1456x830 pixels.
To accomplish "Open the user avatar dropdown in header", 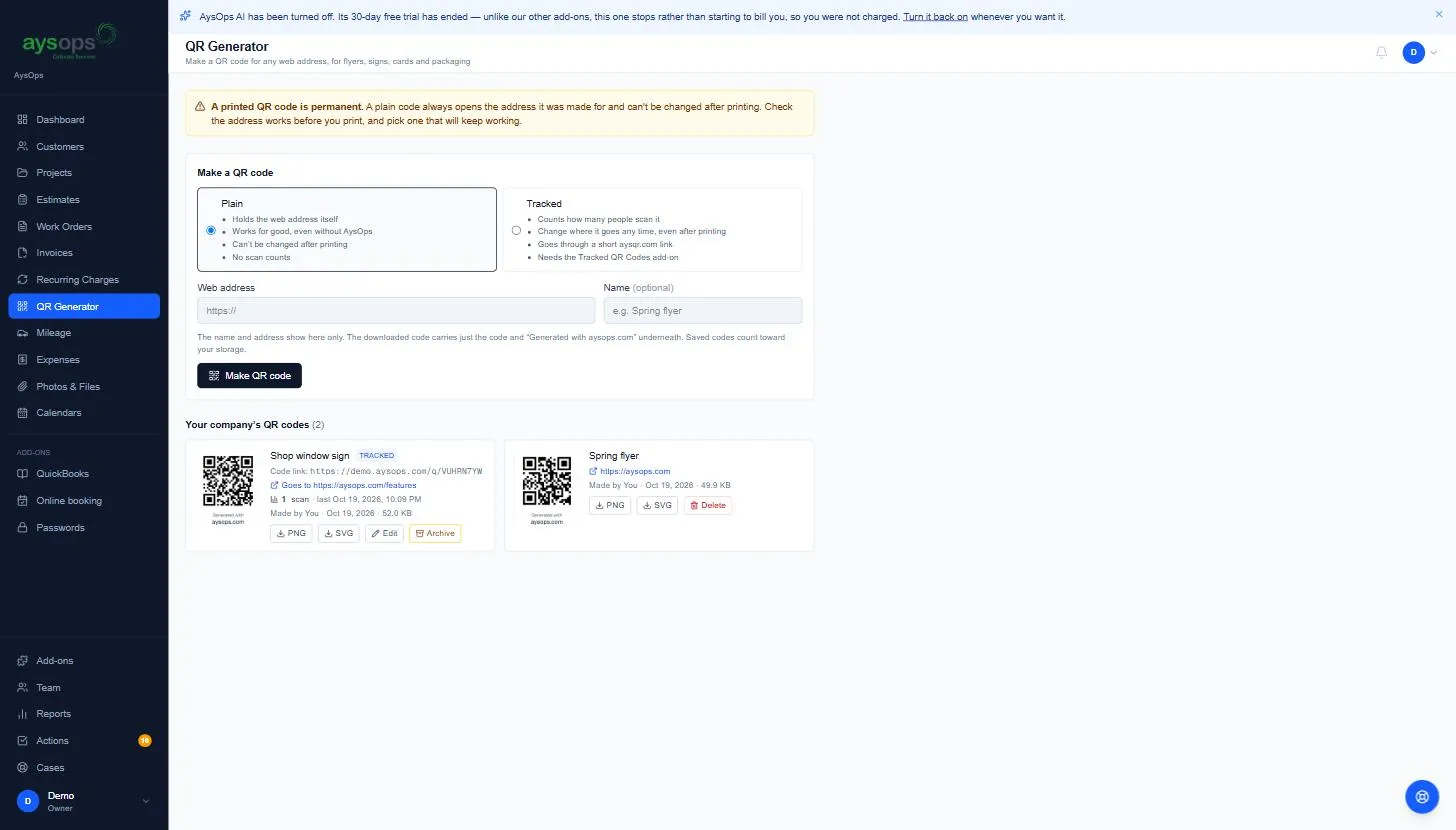I will 1419,53.
